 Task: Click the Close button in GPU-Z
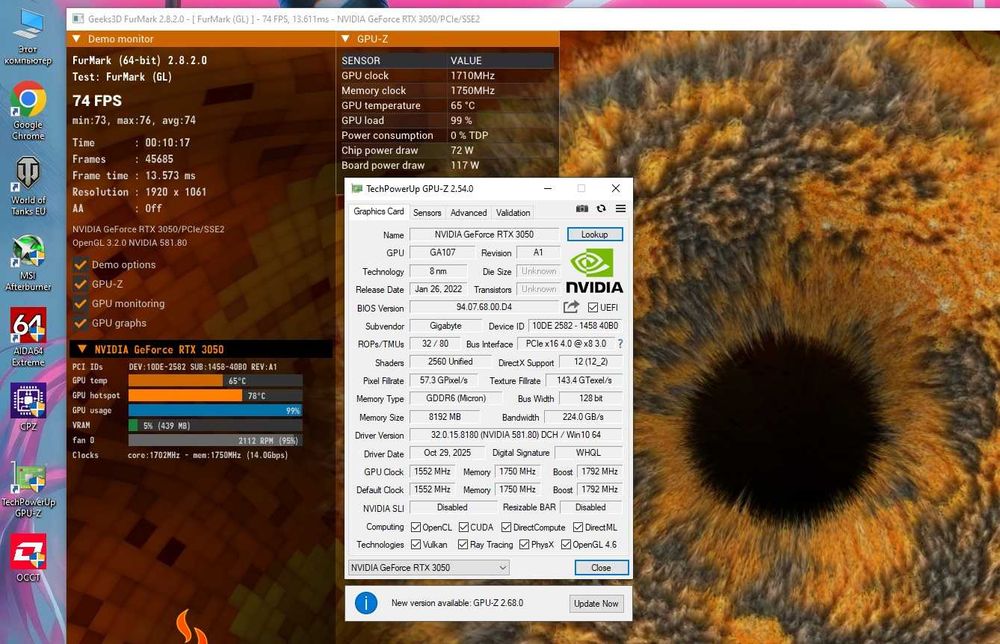click(x=601, y=567)
